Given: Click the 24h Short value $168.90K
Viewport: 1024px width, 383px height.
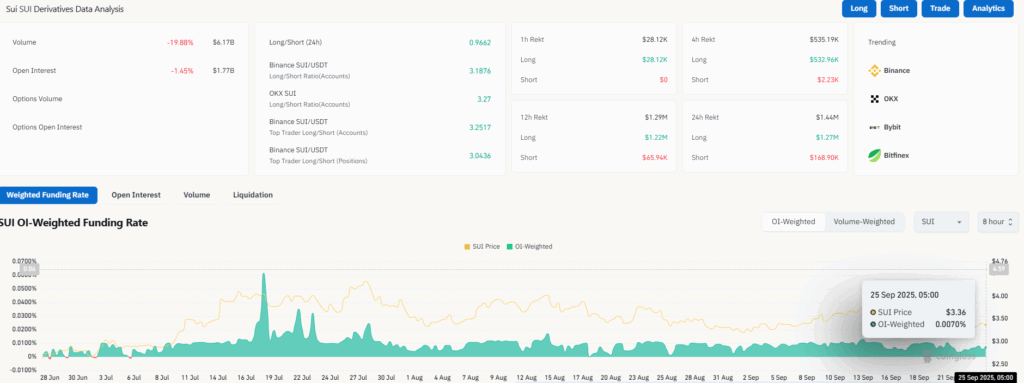Looking at the screenshot, I should pos(824,158).
